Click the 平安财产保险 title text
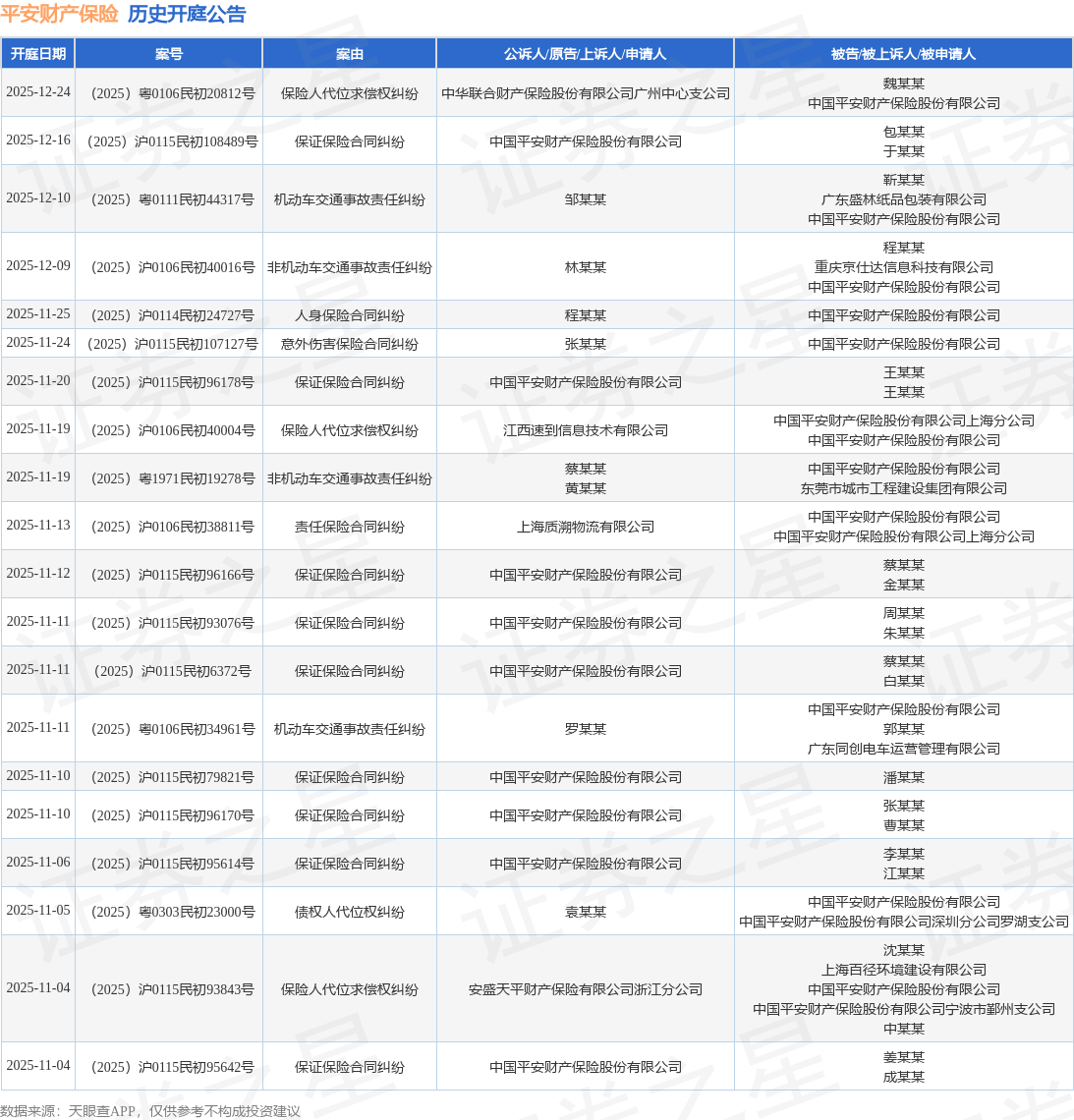 (x=59, y=15)
